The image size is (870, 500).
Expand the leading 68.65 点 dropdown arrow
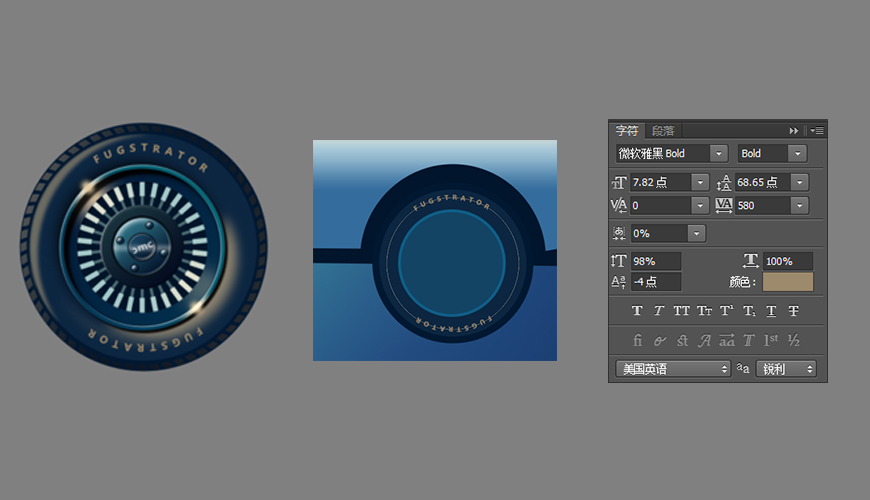click(x=800, y=182)
